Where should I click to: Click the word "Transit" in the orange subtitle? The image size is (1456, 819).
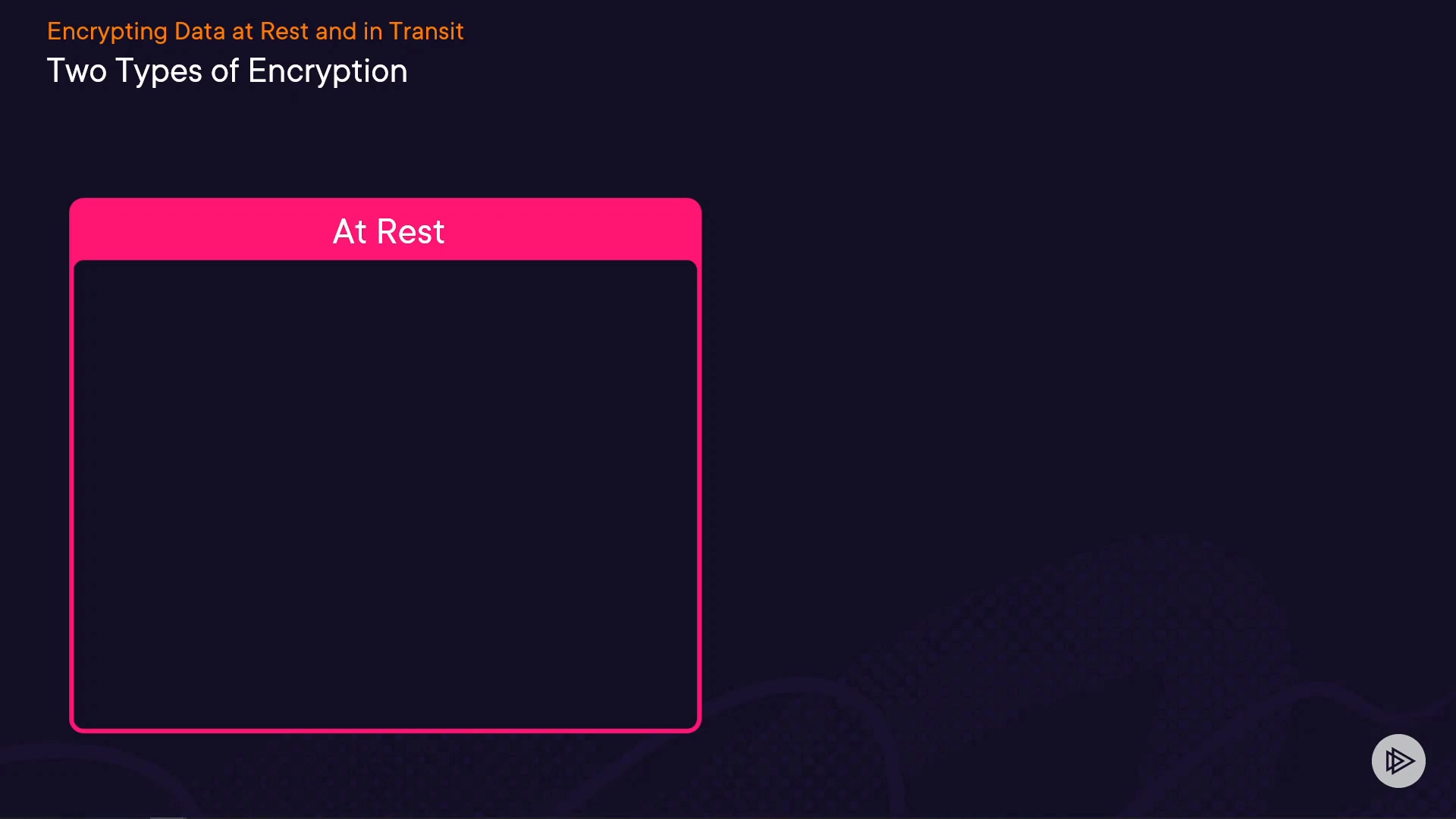click(x=425, y=31)
